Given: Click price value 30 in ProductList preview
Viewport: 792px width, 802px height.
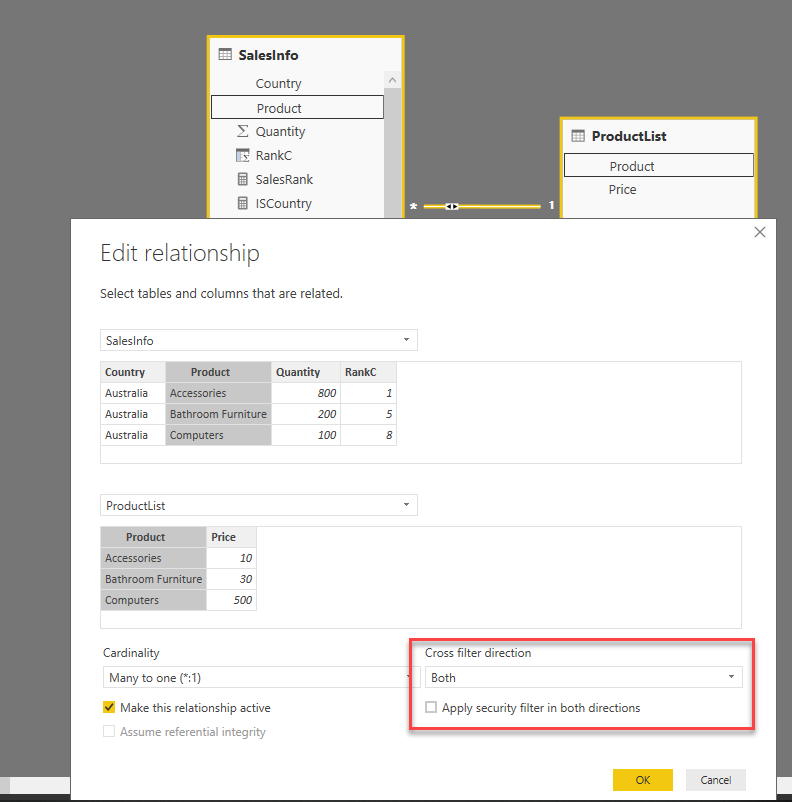Looking at the screenshot, I should (x=231, y=579).
